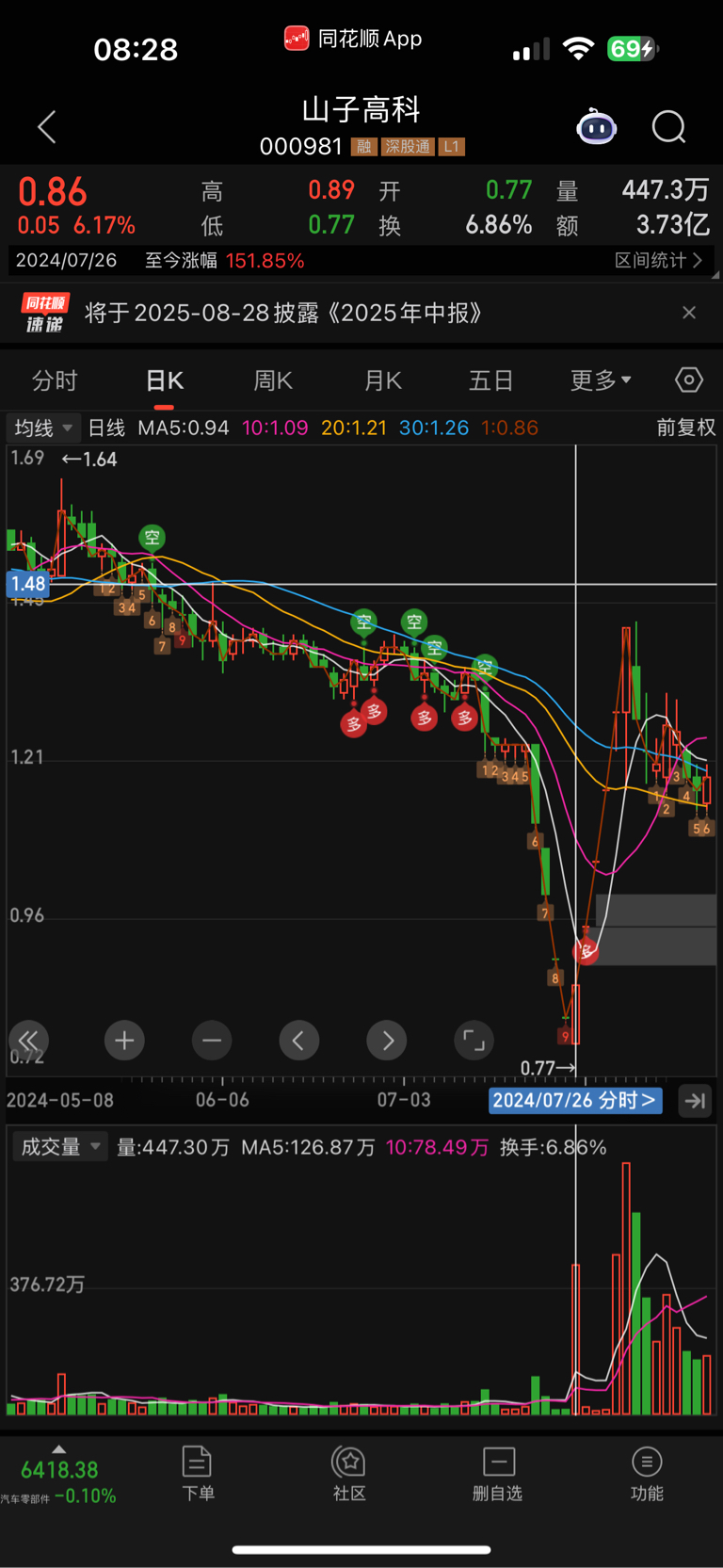Tap the stock name 山子高科
The width and height of the screenshot is (723, 1568).
coord(361,109)
